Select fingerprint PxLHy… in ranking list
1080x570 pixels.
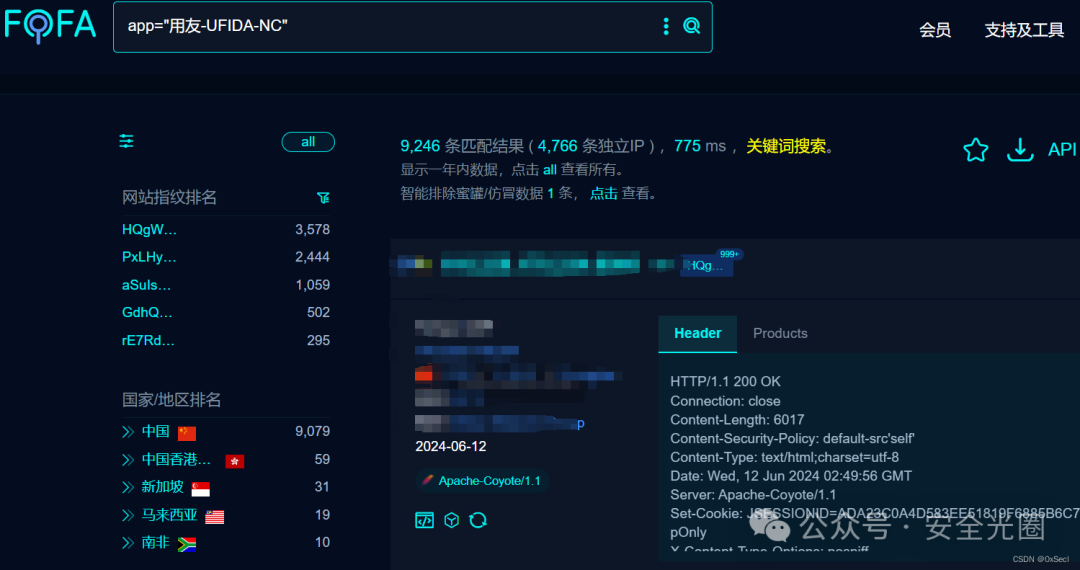point(149,257)
